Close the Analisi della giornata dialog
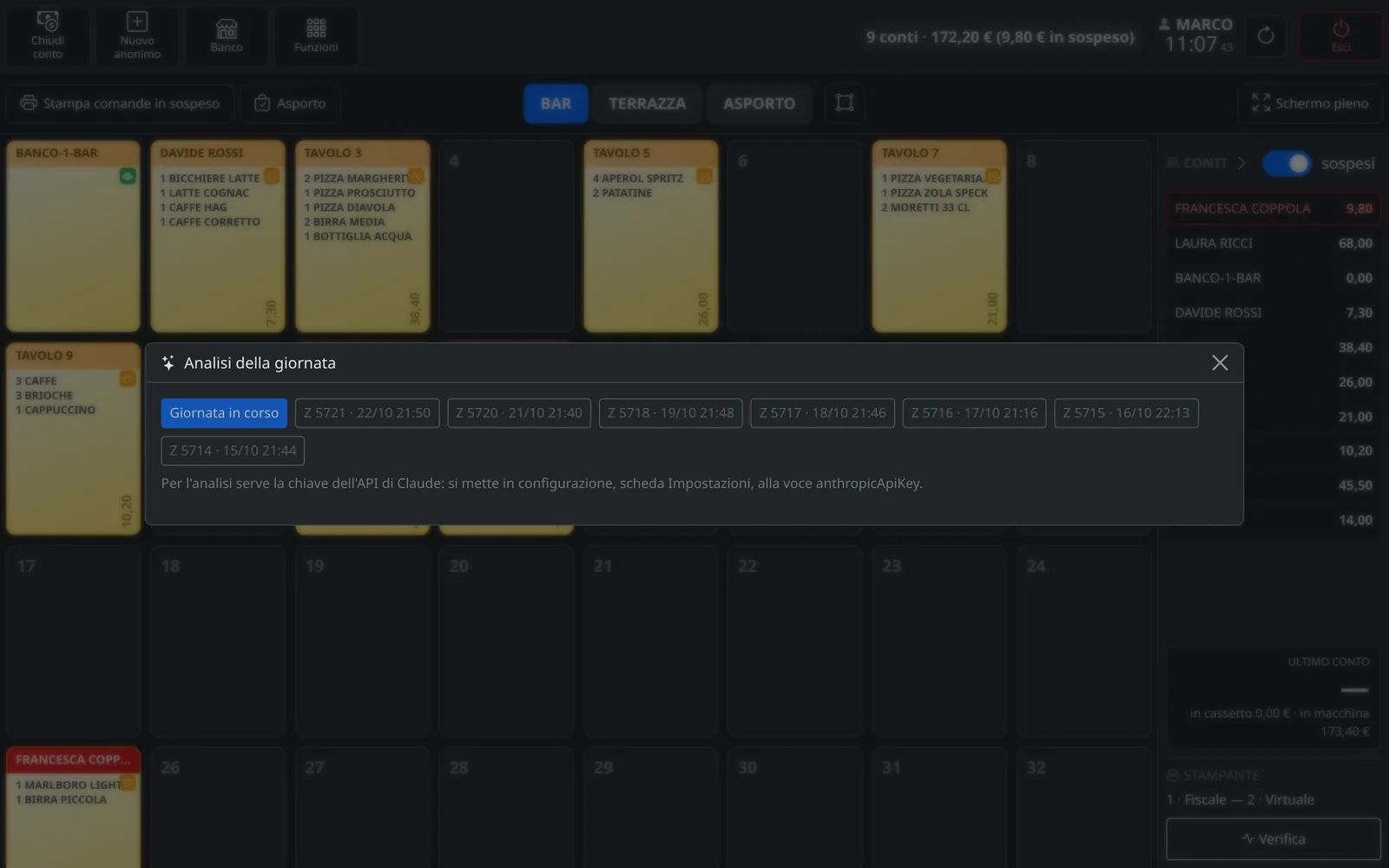The width and height of the screenshot is (1389, 868). coord(1220,363)
